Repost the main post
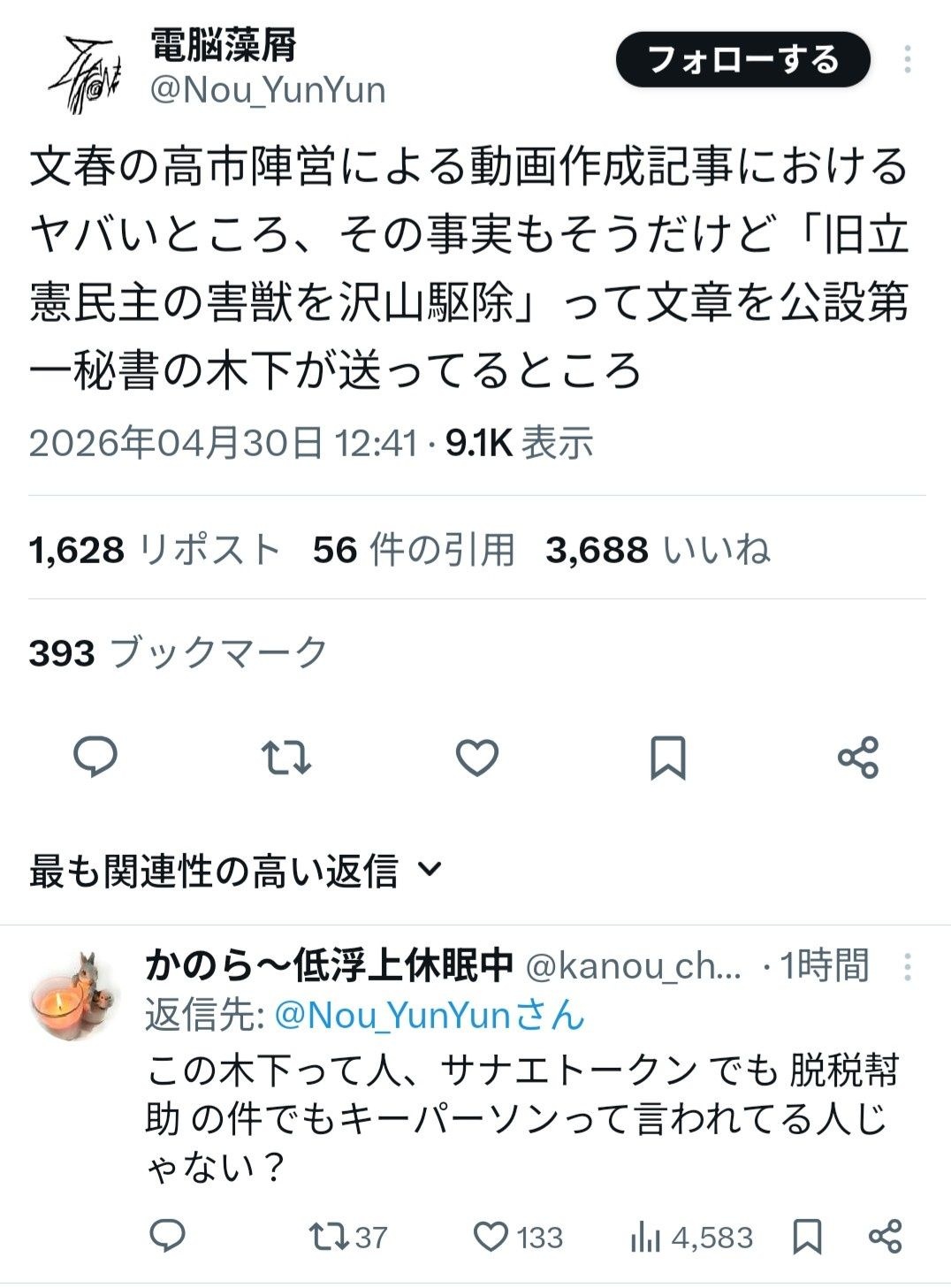951x1288 pixels. pyautogui.click(x=286, y=758)
